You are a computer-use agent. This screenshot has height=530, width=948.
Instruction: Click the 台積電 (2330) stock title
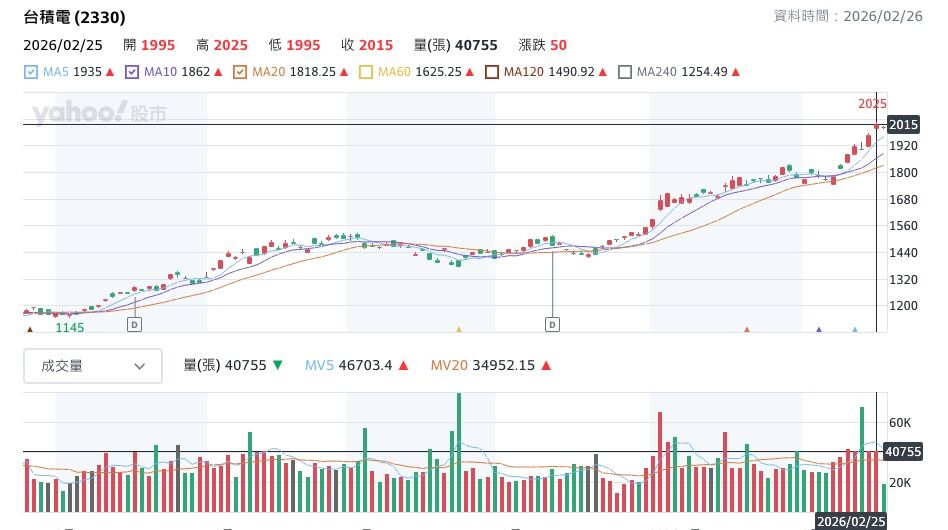pyautogui.click(x=75, y=18)
